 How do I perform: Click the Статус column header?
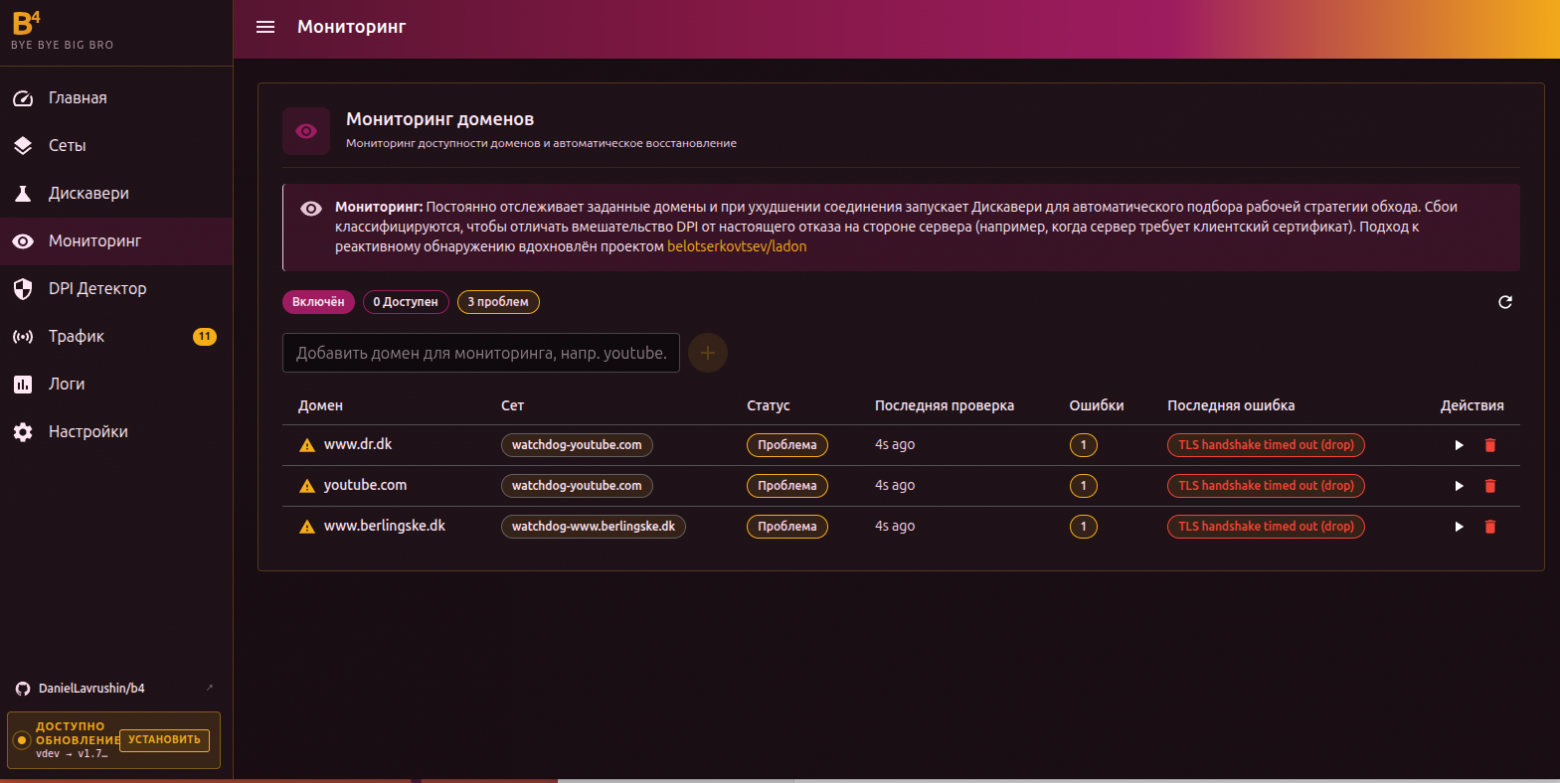click(768, 406)
